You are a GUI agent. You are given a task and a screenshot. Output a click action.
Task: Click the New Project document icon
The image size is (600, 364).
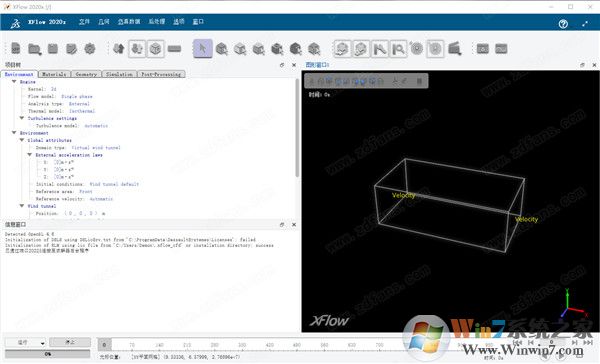pos(16,49)
